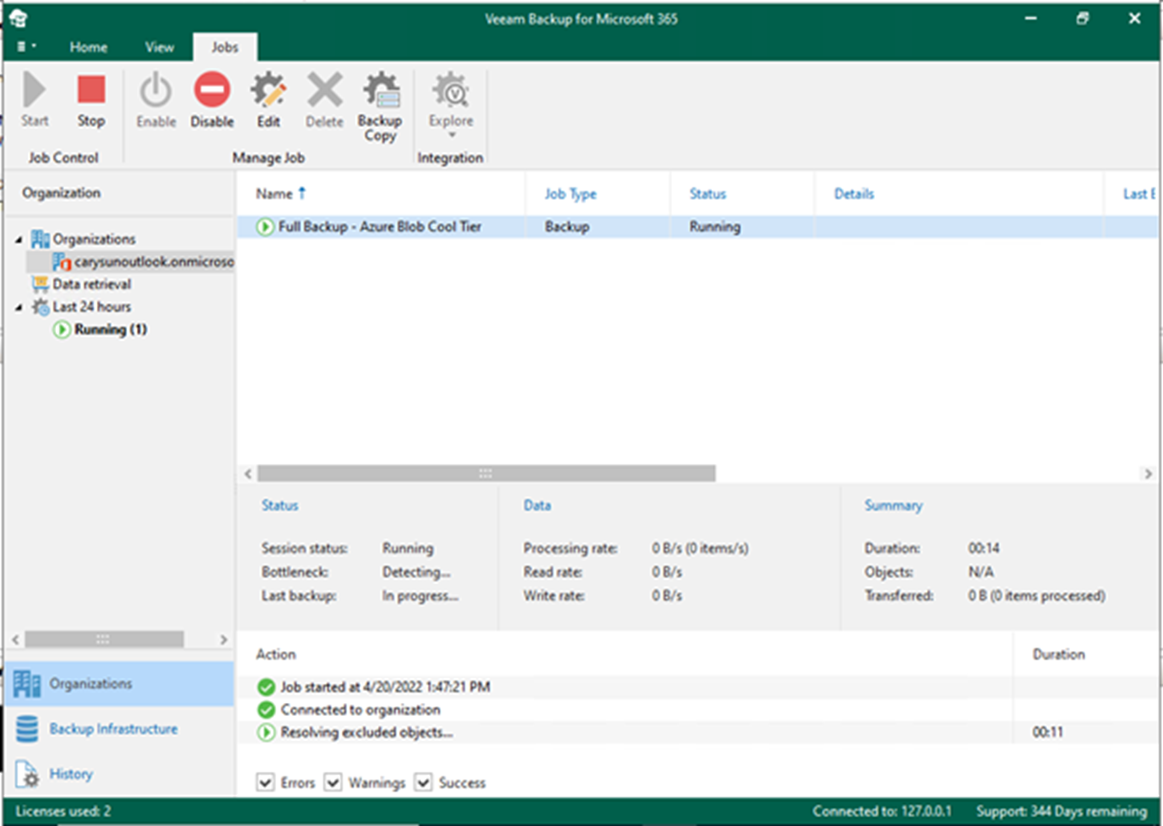
Task: Click the Data retrieval tree icon
Action: pos(40,284)
